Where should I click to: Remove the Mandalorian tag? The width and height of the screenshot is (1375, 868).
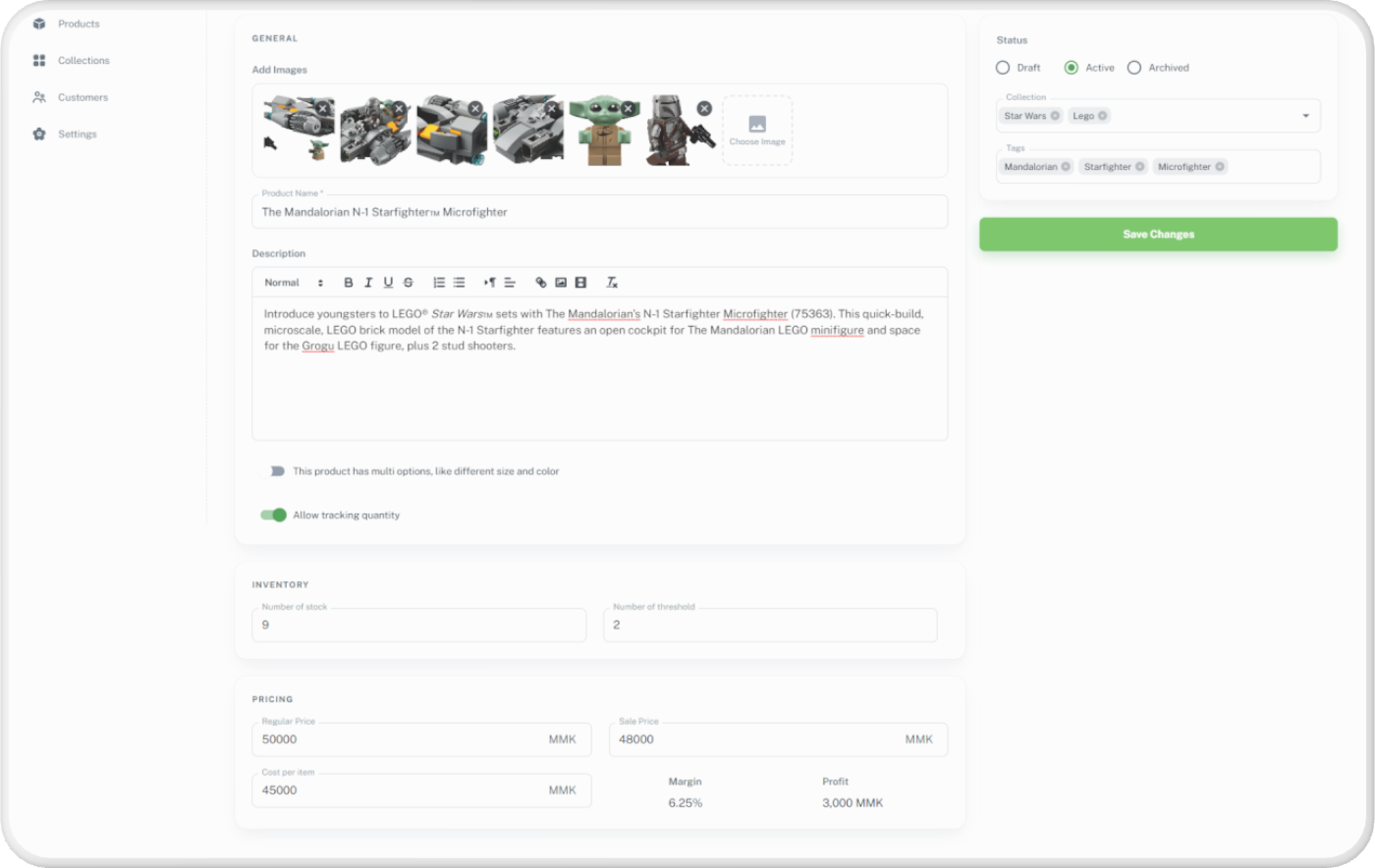pyautogui.click(x=1066, y=166)
